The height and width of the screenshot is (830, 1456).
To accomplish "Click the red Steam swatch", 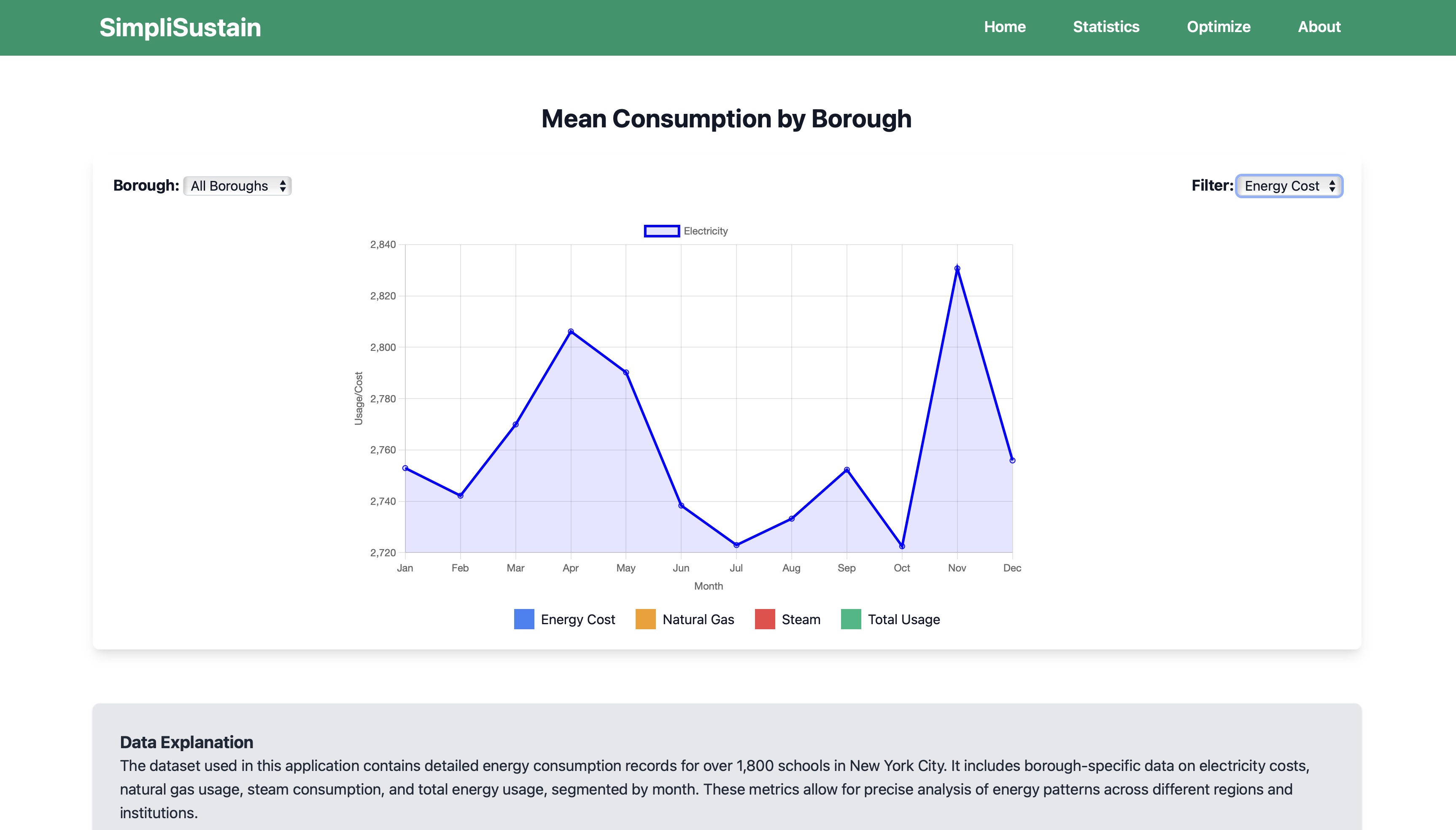I will [765, 619].
